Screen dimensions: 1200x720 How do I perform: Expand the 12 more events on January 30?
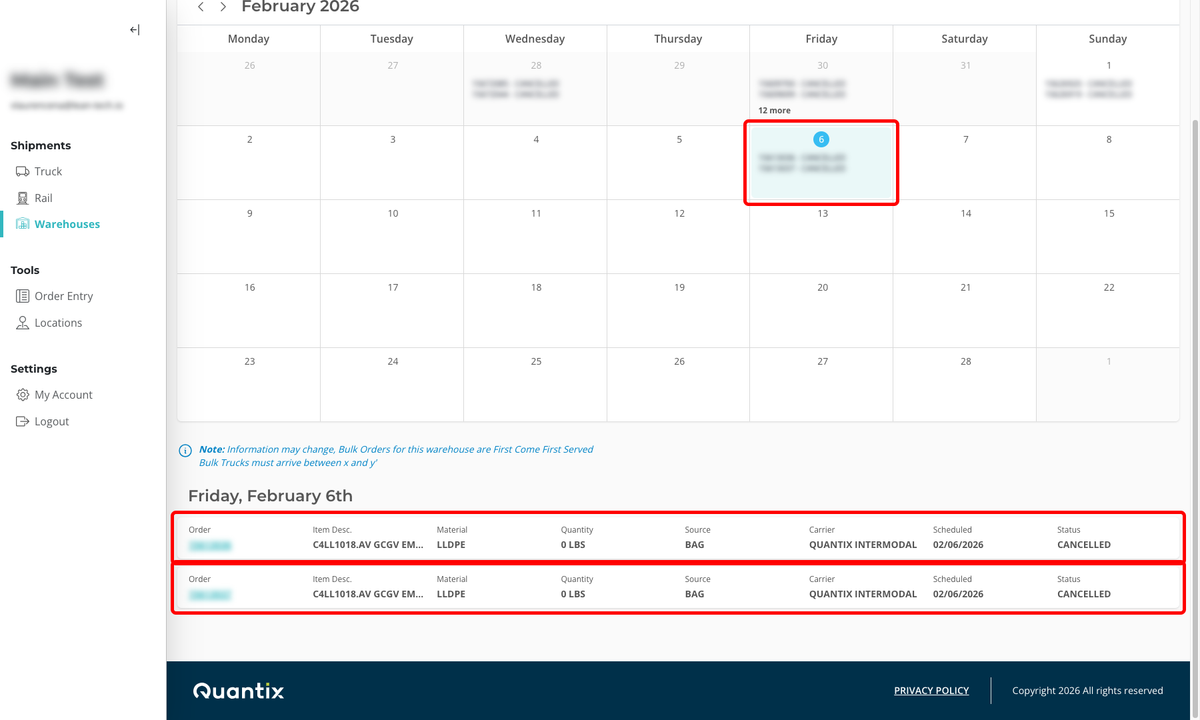tap(774, 110)
